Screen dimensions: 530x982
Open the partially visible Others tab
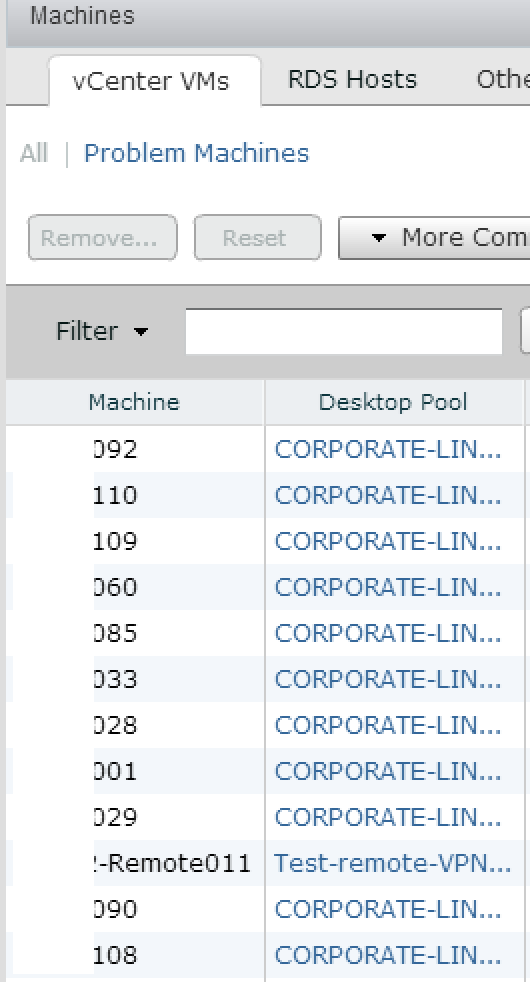click(502, 80)
